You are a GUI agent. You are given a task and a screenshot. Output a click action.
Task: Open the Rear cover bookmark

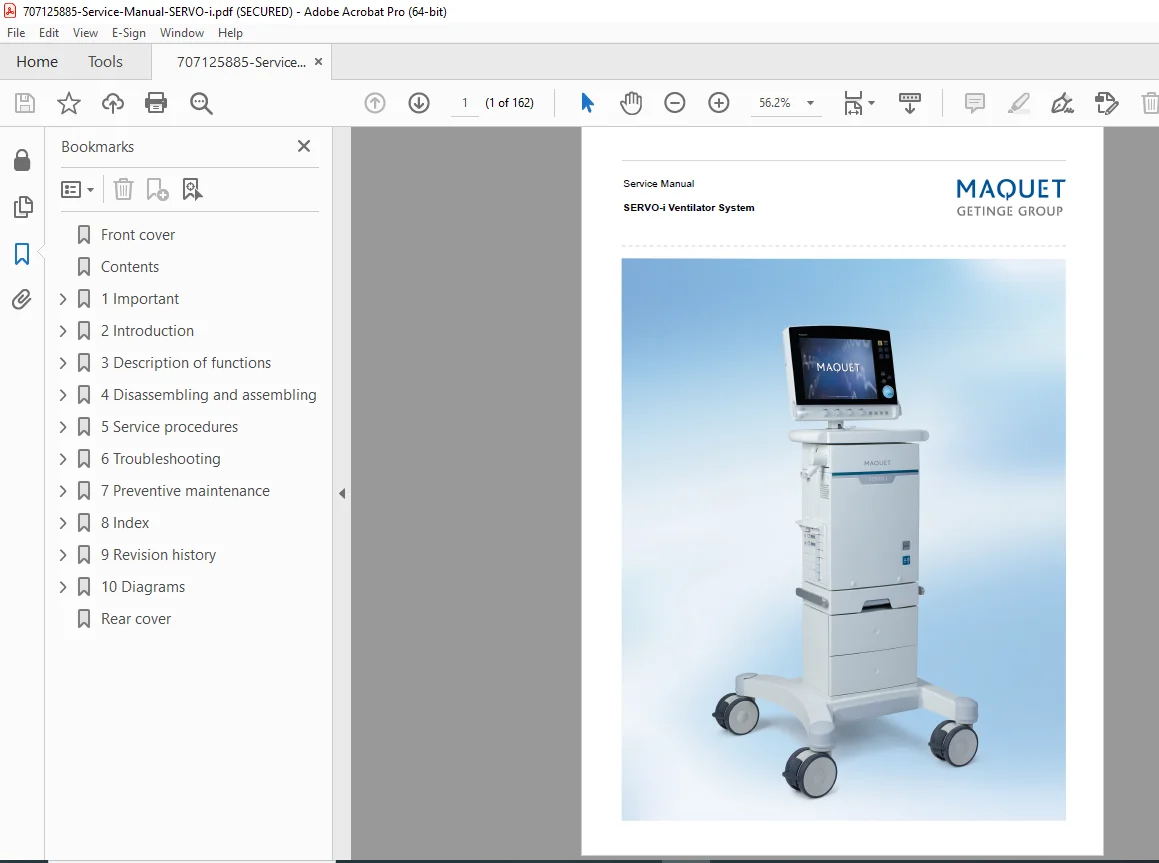[x=136, y=619]
